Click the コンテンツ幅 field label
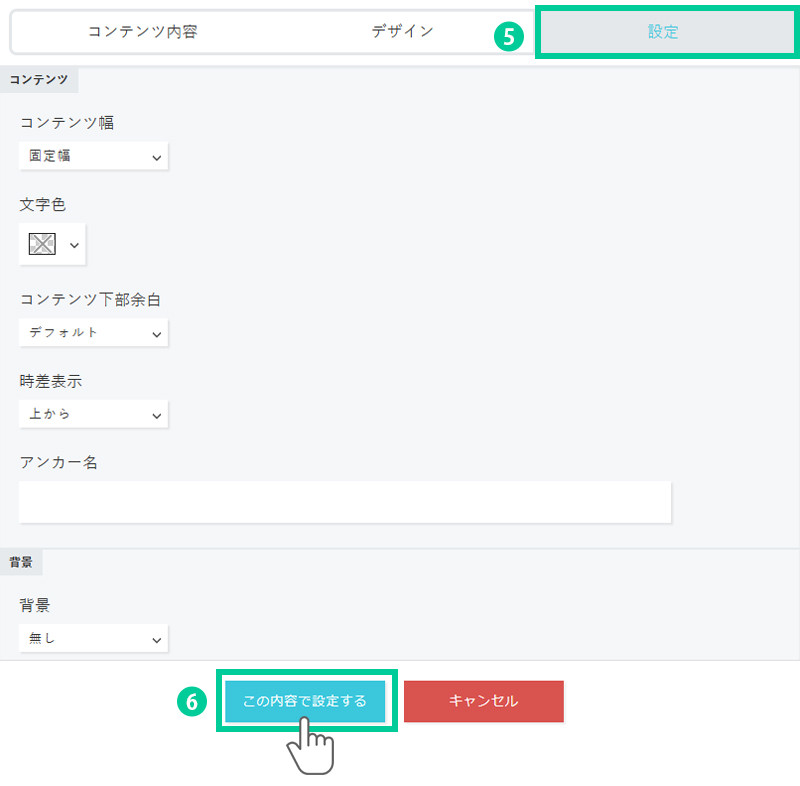This screenshot has width=800, height=786. tap(67, 122)
